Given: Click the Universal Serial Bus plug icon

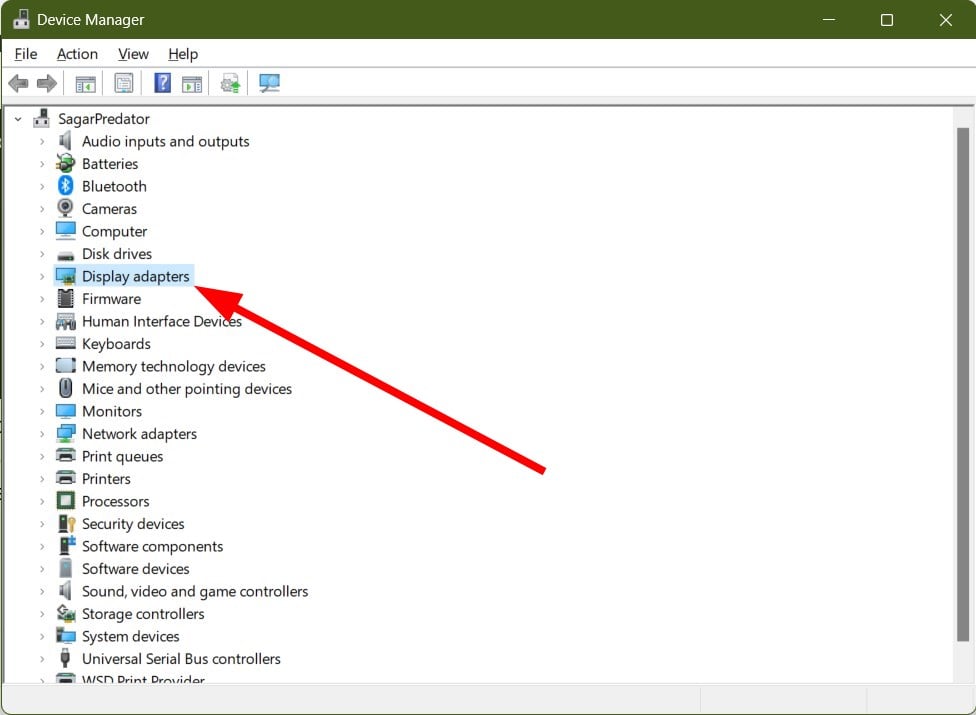Looking at the screenshot, I should tap(65, 658).
